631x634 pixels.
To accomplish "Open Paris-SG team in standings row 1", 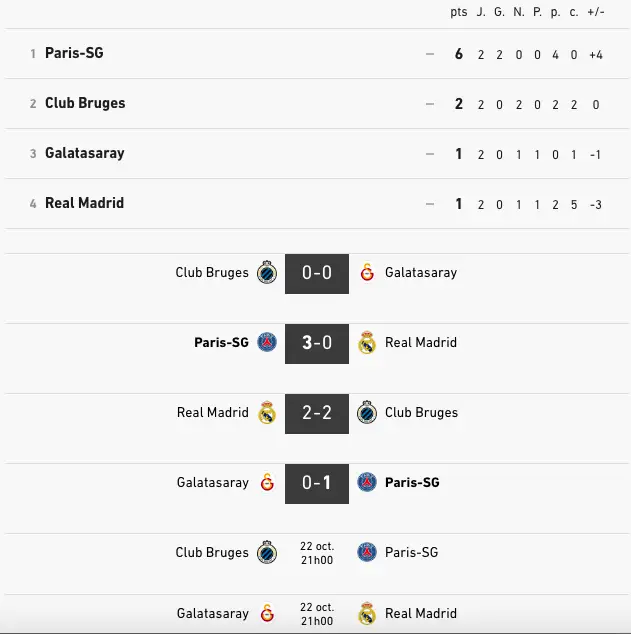I will pos(74,53).
